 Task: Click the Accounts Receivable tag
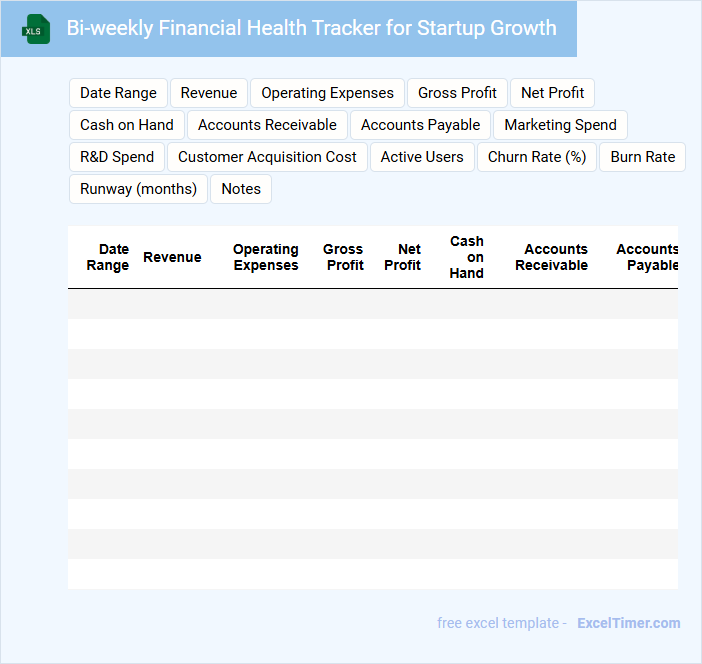(267, 125)
